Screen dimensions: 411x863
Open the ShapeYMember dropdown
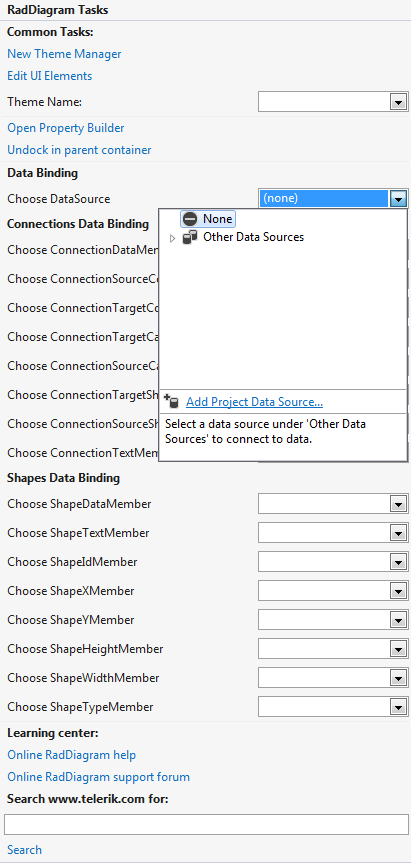point(398,620)
